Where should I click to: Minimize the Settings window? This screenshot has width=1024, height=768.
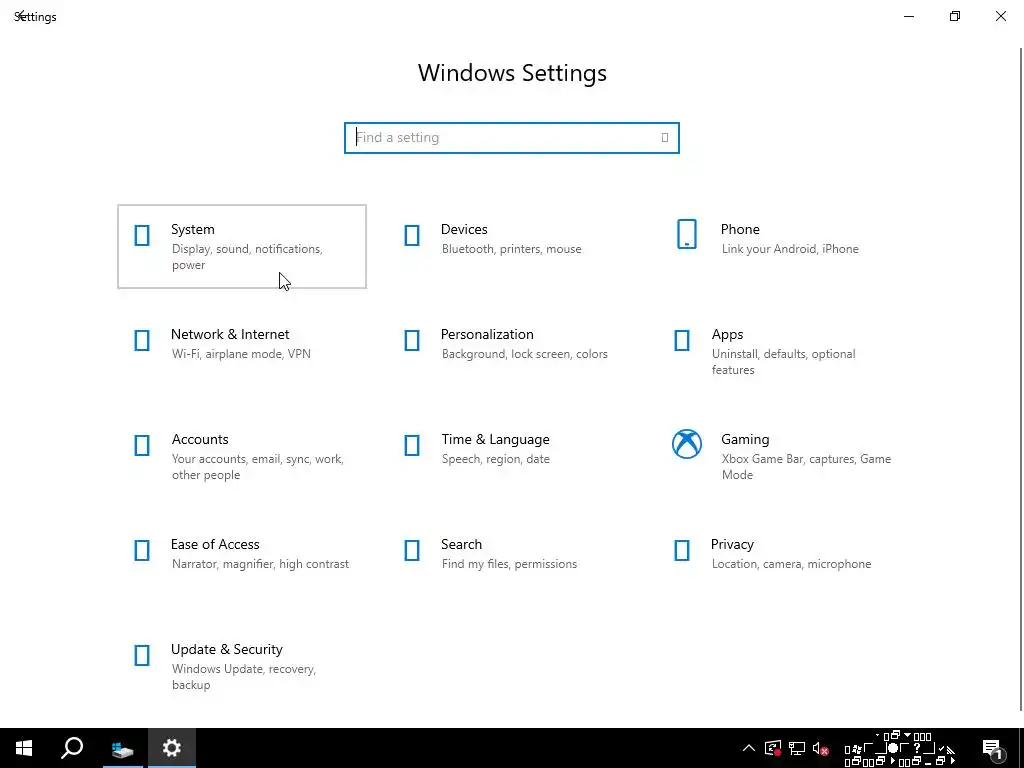[x=909, y=16]
